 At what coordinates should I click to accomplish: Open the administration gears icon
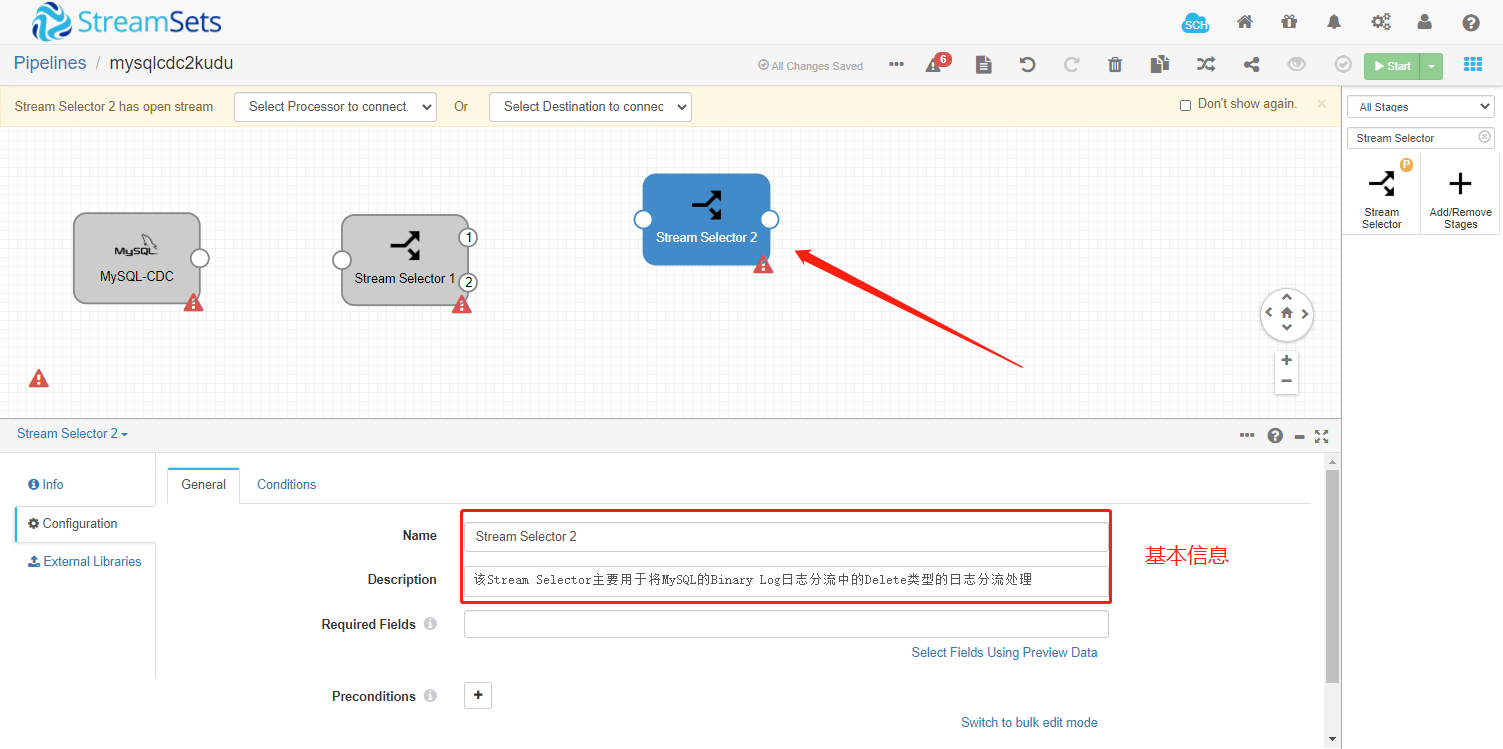click(1381, 22)
